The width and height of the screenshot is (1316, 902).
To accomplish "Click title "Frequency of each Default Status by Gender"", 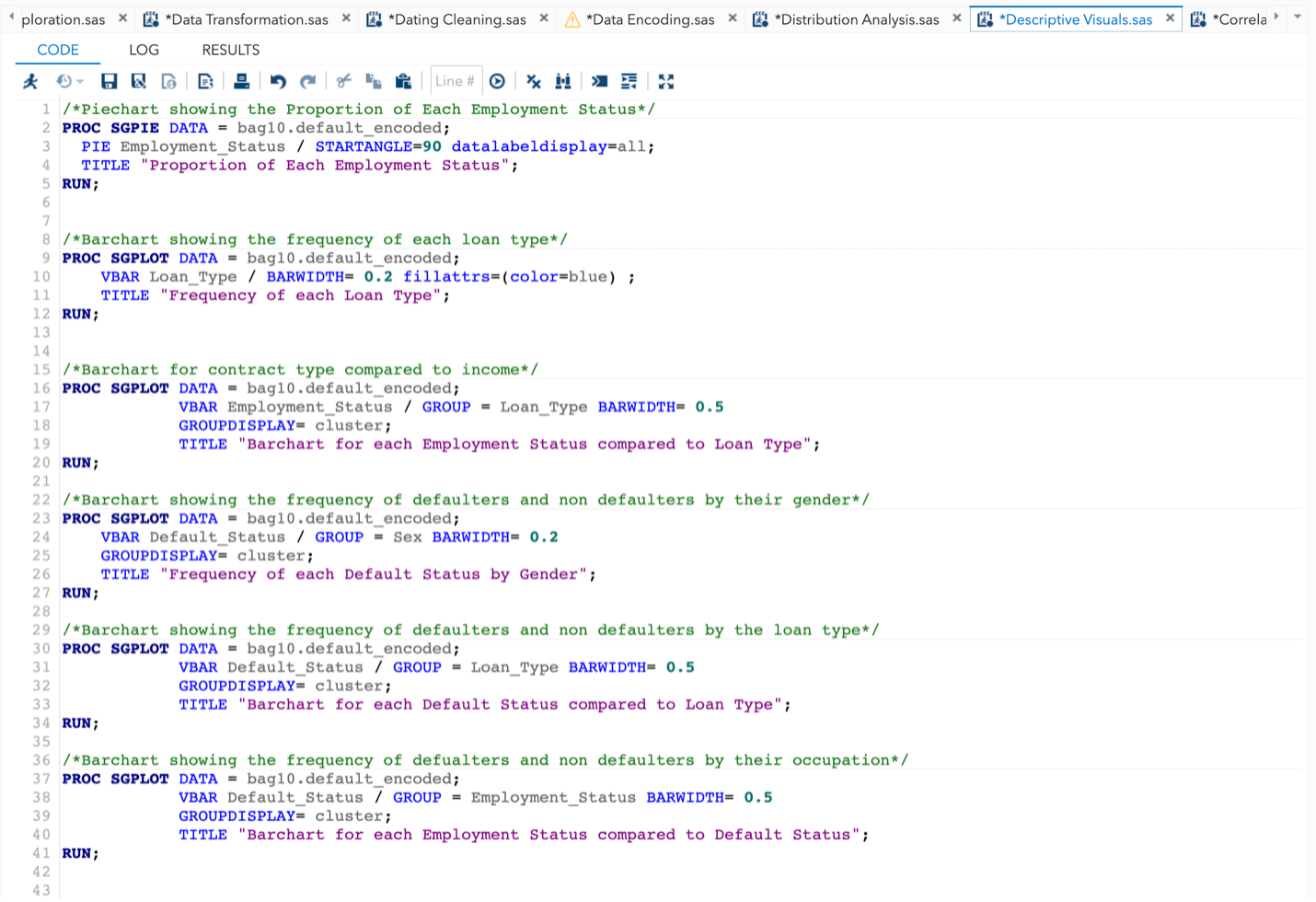I will click(x=373, y=574).
